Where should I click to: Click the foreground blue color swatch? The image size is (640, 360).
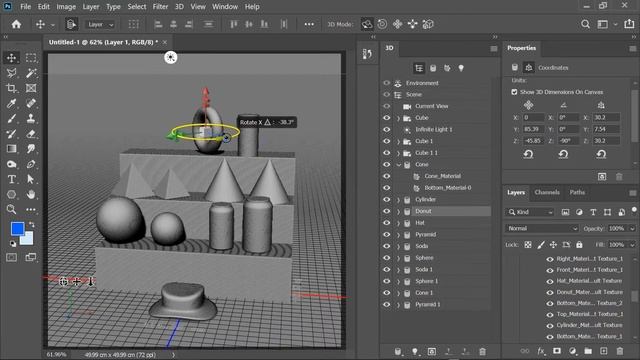click(17, 228)
